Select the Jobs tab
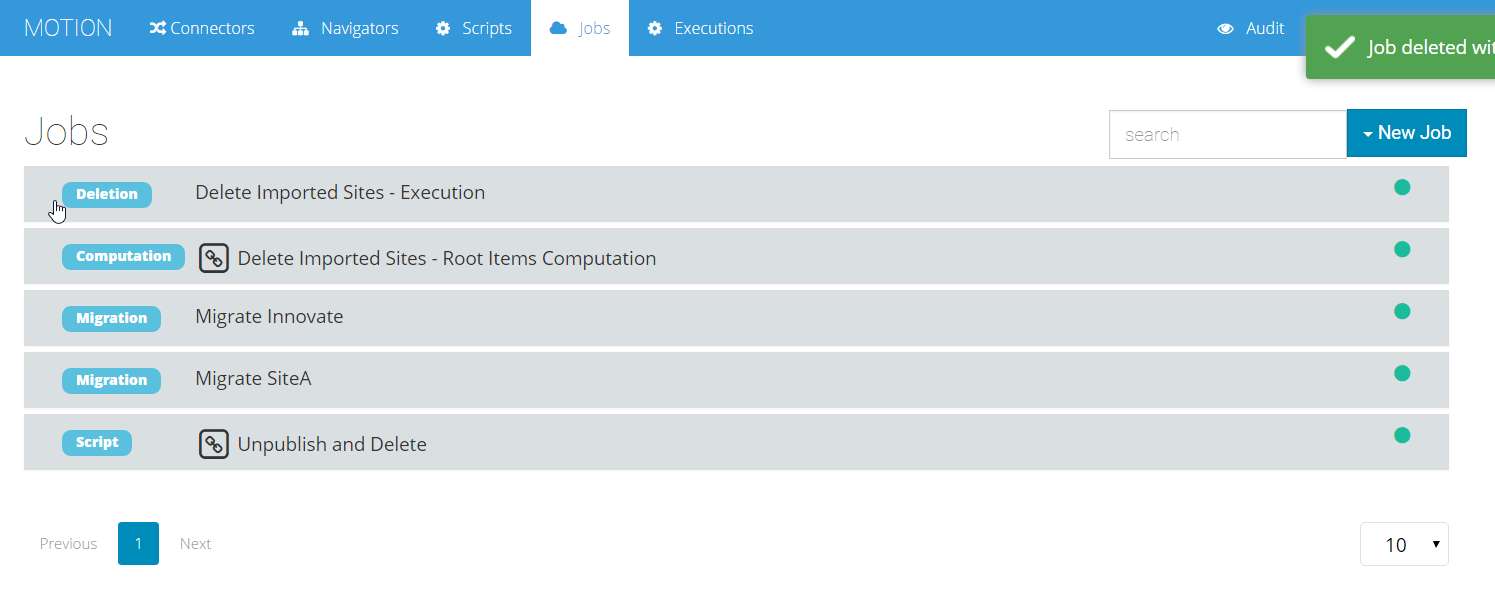 pyautogui.click(x=580, y=28)
